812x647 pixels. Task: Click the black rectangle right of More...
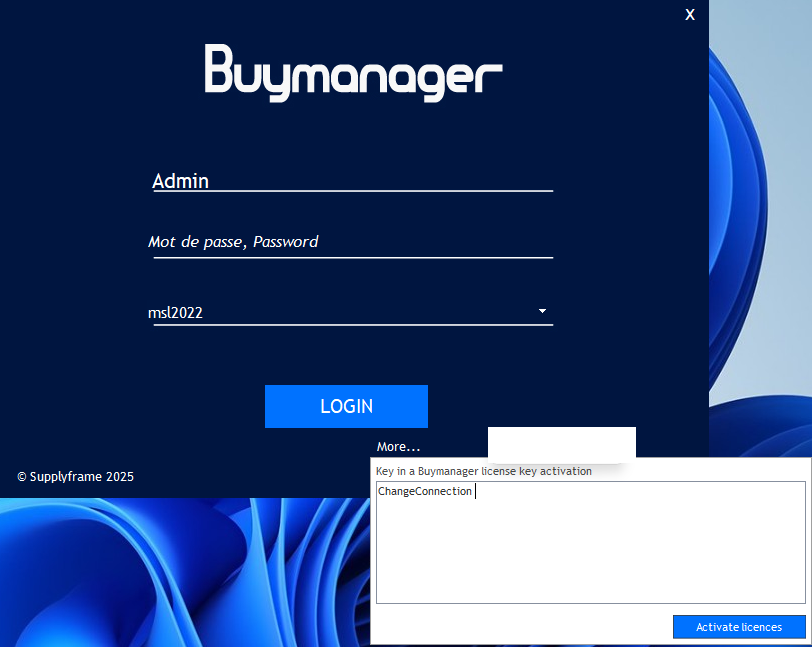click(x=561, y=444)
